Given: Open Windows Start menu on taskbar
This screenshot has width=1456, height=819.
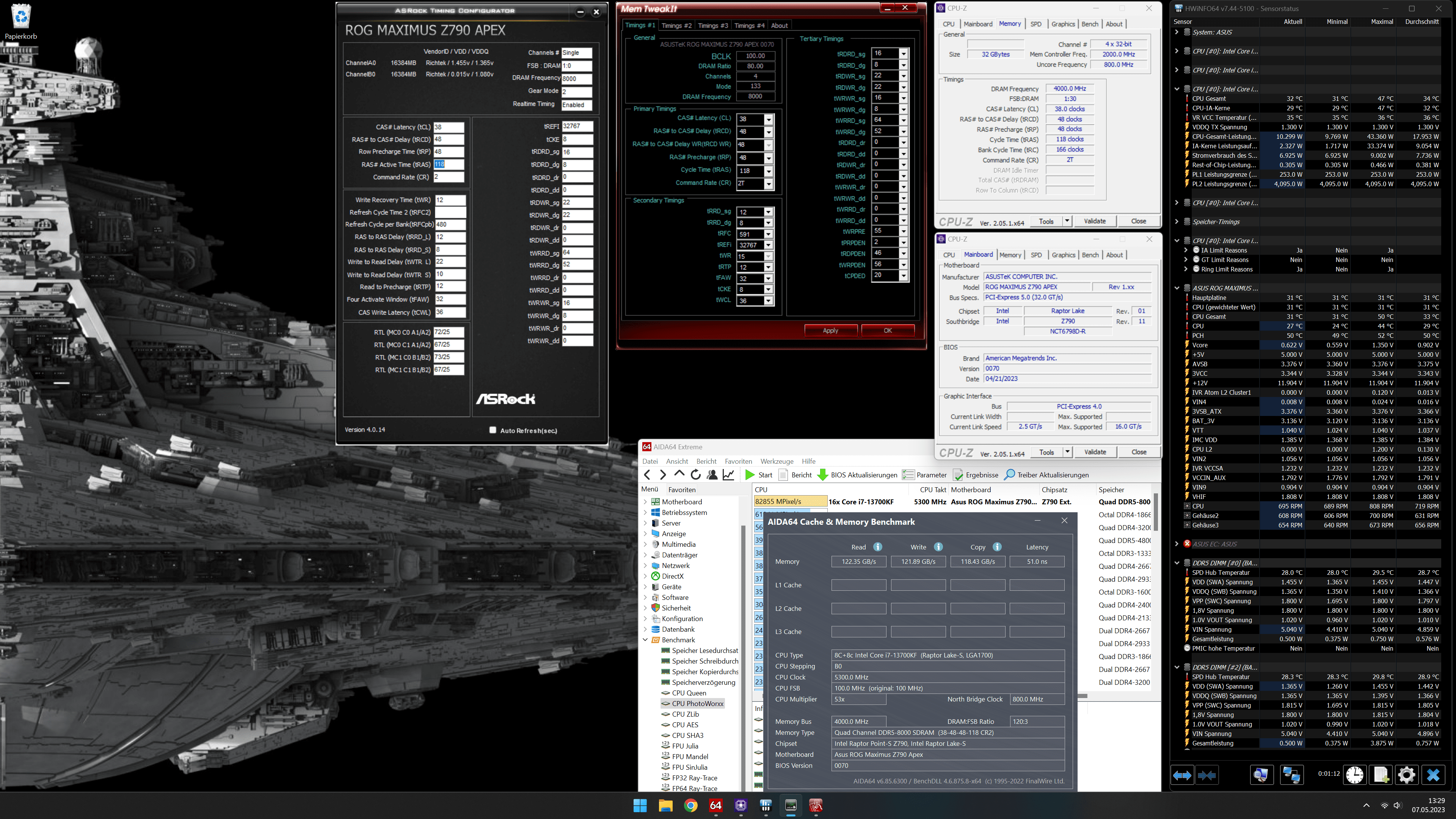Looking at the screenshot, I should point(640,805).
